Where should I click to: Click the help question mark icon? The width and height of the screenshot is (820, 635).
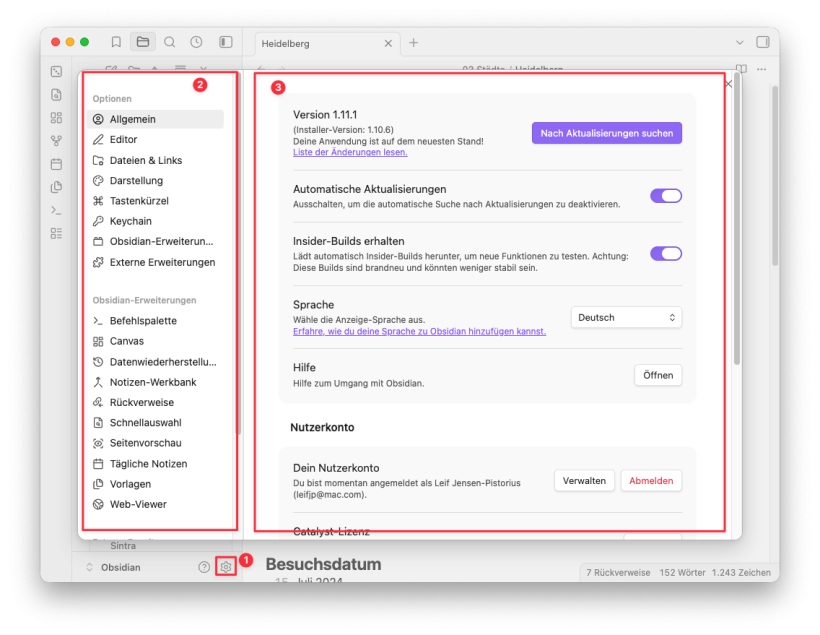(x=204, y=567)
